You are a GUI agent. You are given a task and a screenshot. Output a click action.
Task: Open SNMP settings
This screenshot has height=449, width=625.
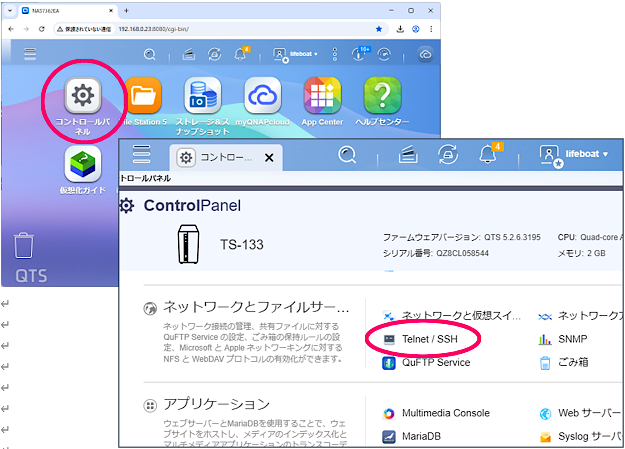(573, 339)
